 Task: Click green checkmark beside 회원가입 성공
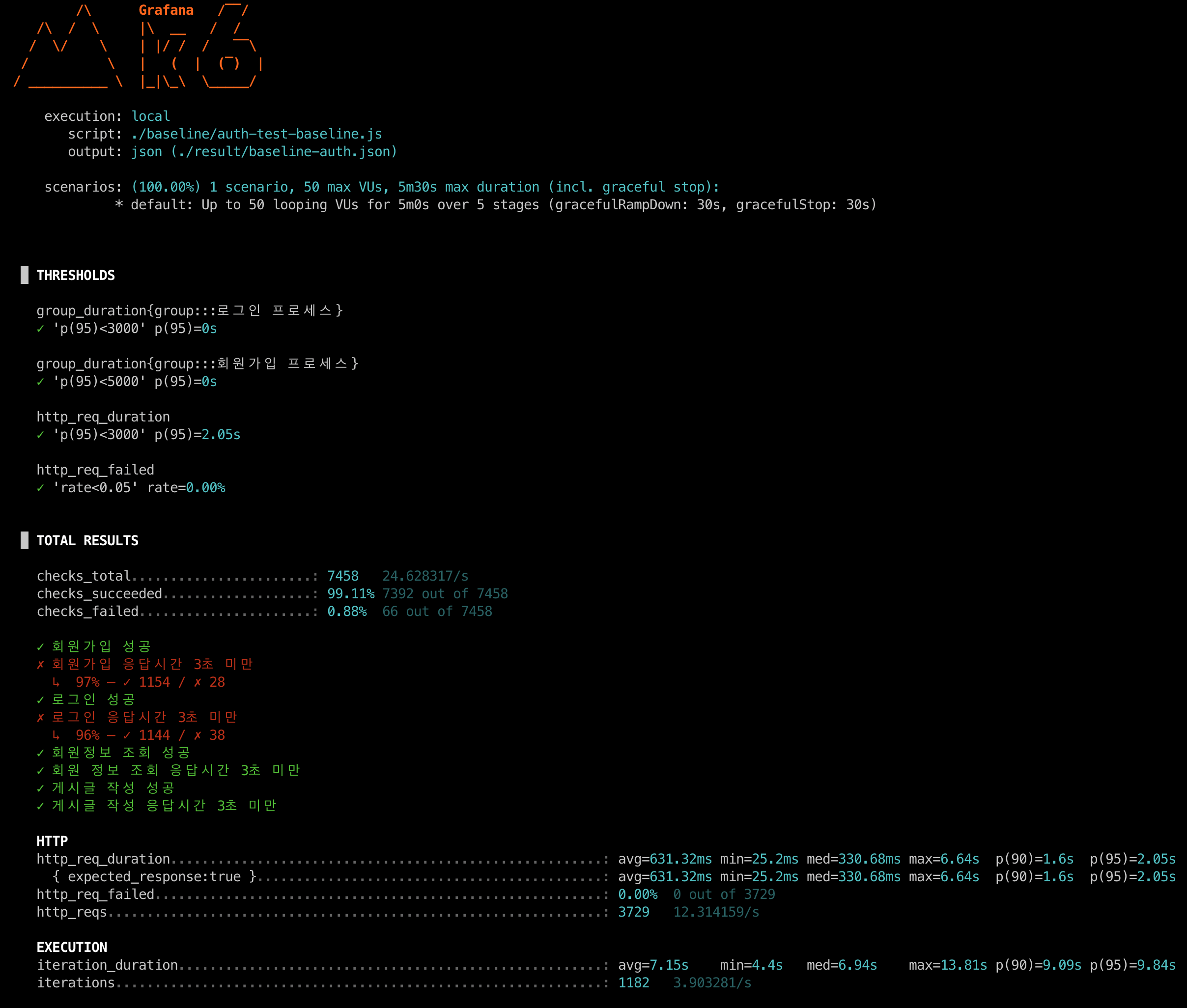click(x=40, y=647)
